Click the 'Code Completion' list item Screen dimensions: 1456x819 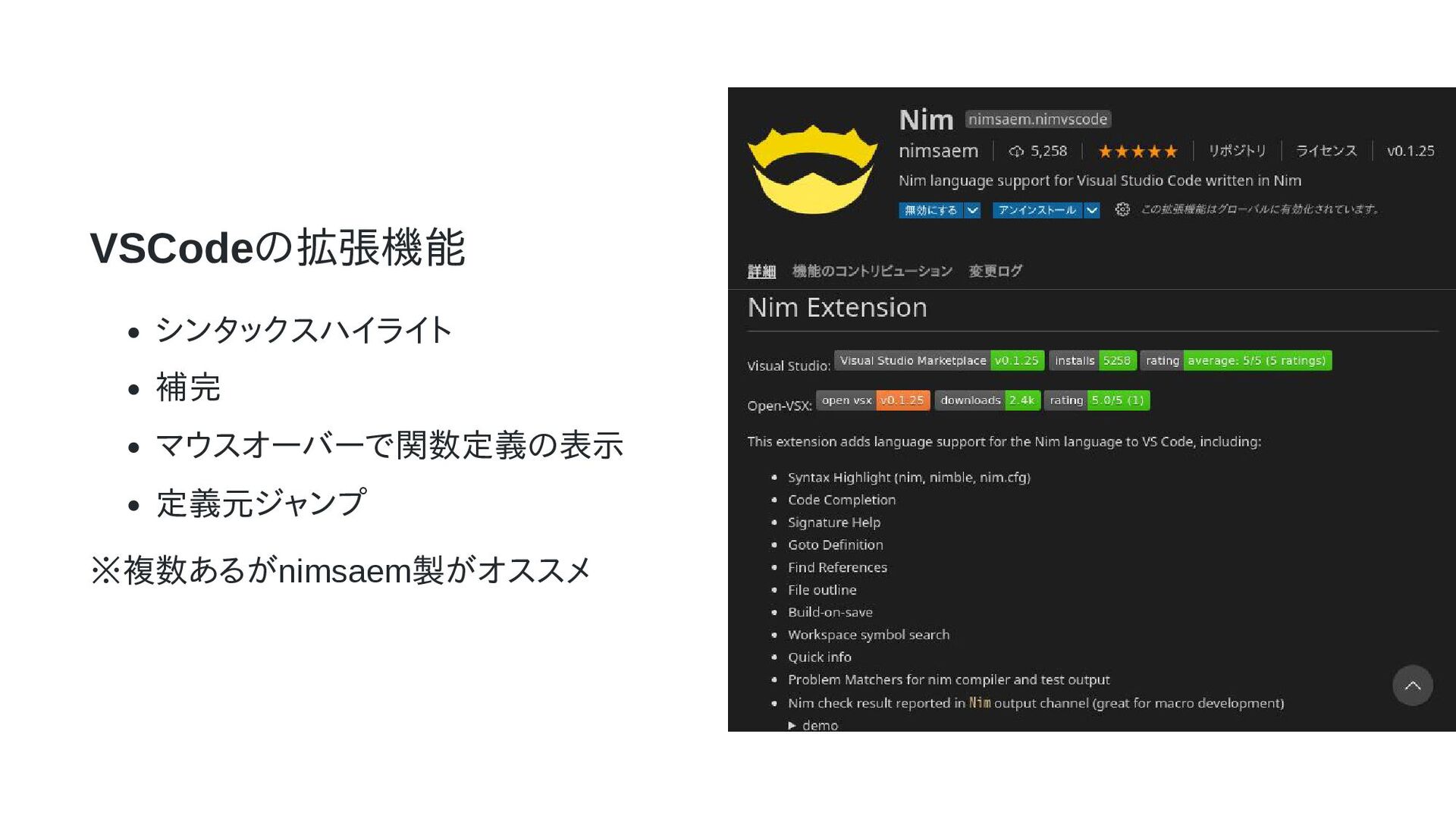point(842,500)
